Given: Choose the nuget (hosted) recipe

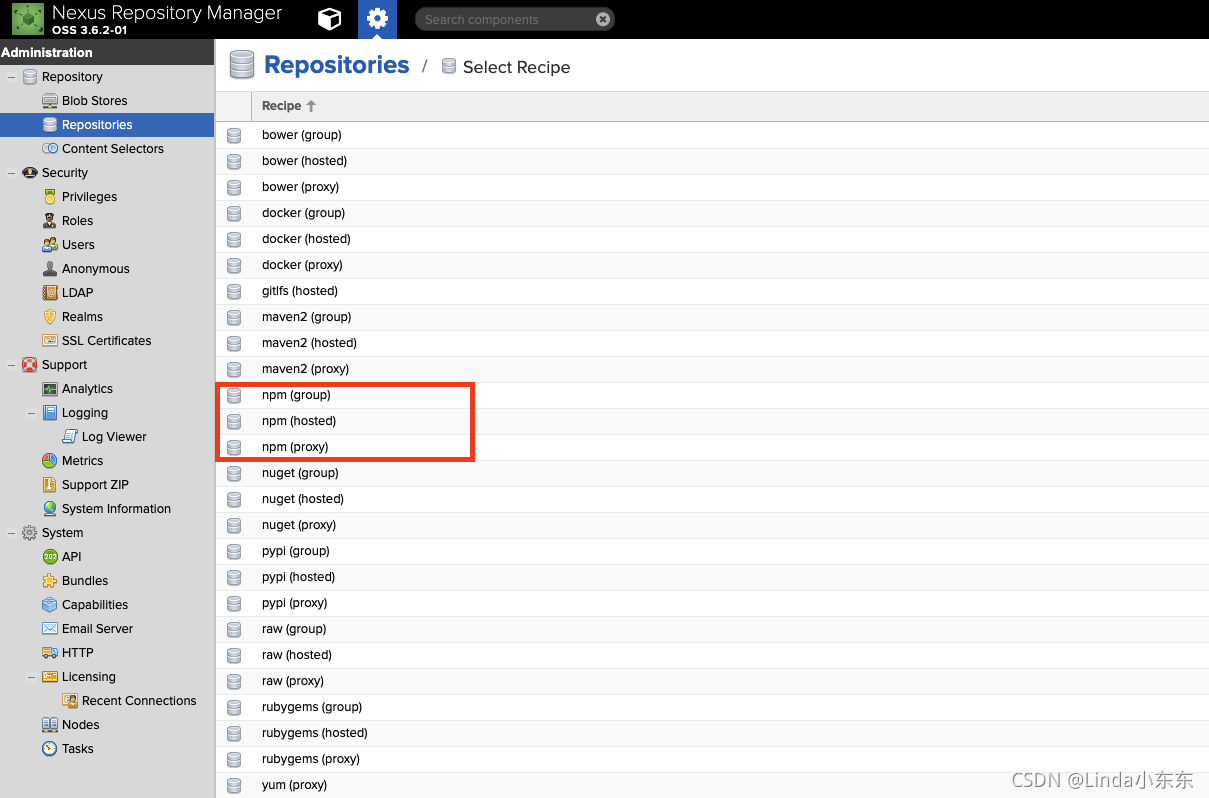Looking at the screenshot, I should 712,499.
